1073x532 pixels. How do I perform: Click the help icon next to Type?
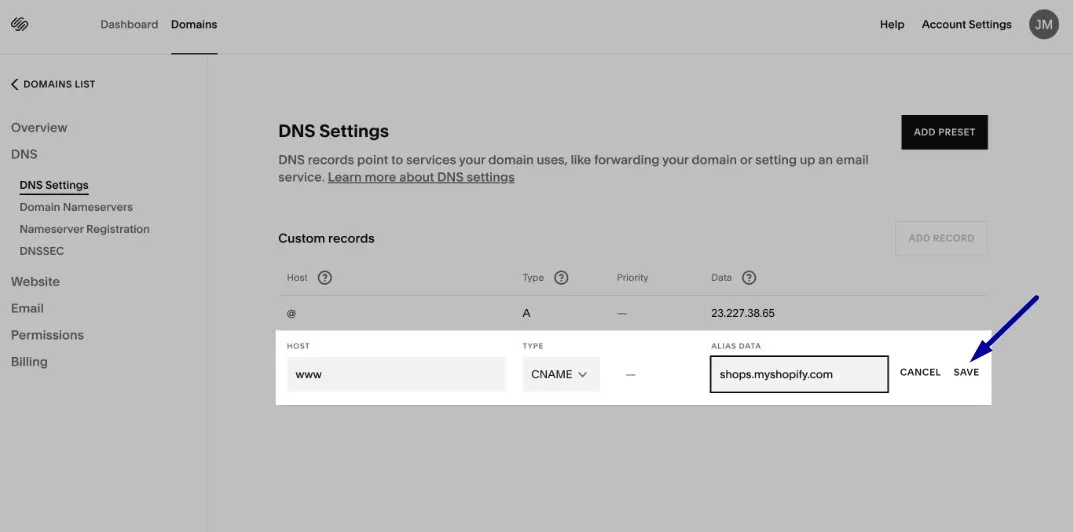(x=561, y=278)
